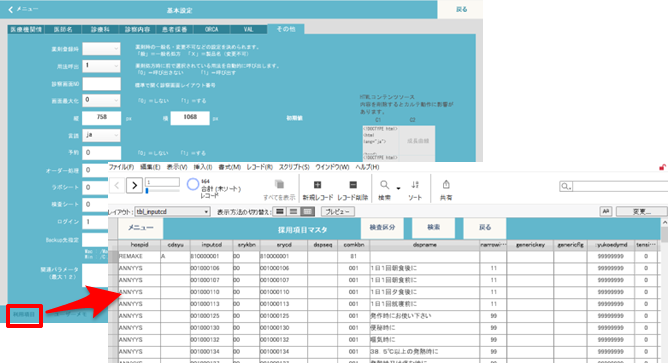
Task: Open the dropdown arrow beside 検索 toolbar
Action: click(x=398, y=188)
